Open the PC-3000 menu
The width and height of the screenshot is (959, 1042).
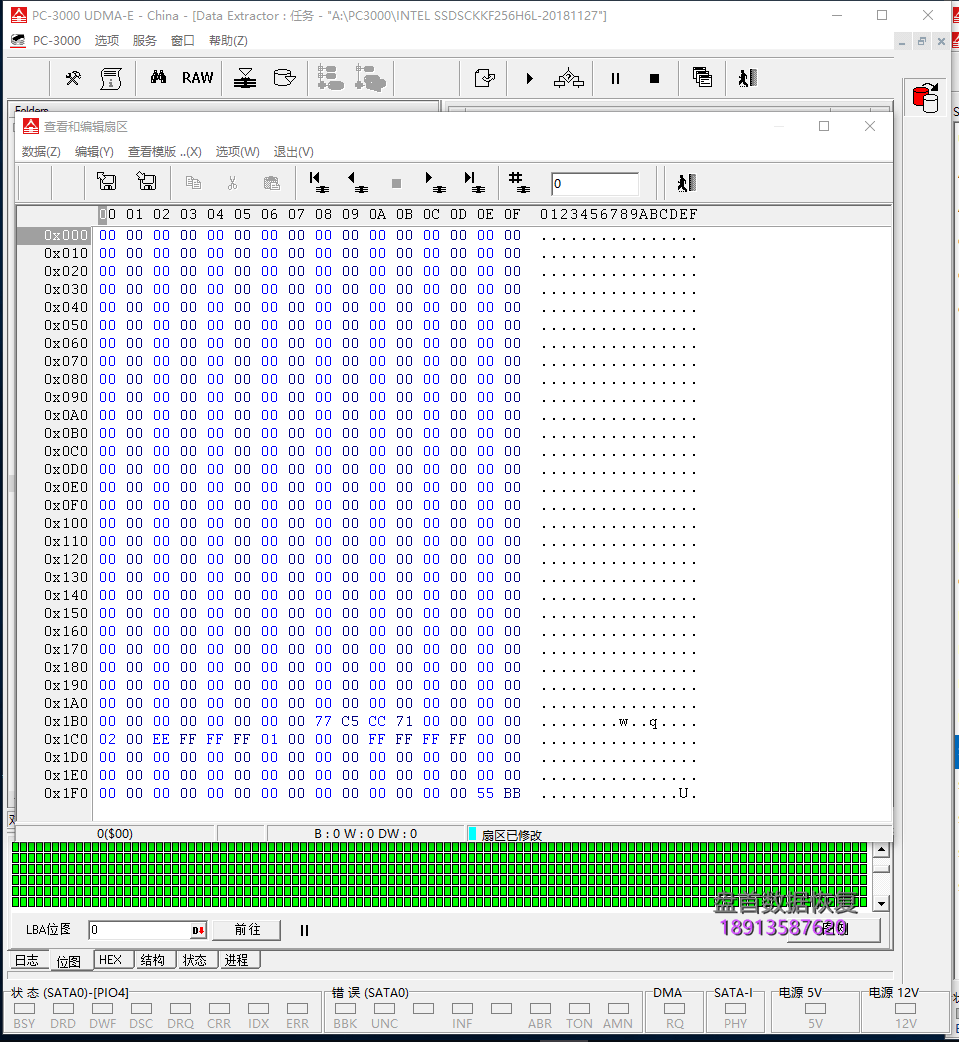coord(56,41)
